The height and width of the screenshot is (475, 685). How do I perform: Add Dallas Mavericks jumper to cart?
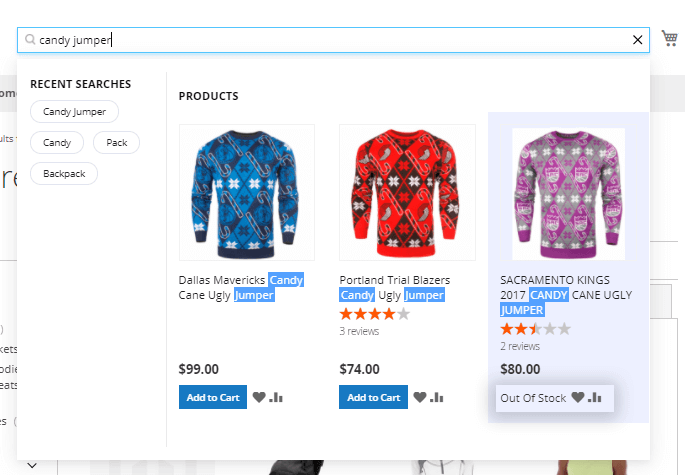(213, 397)
